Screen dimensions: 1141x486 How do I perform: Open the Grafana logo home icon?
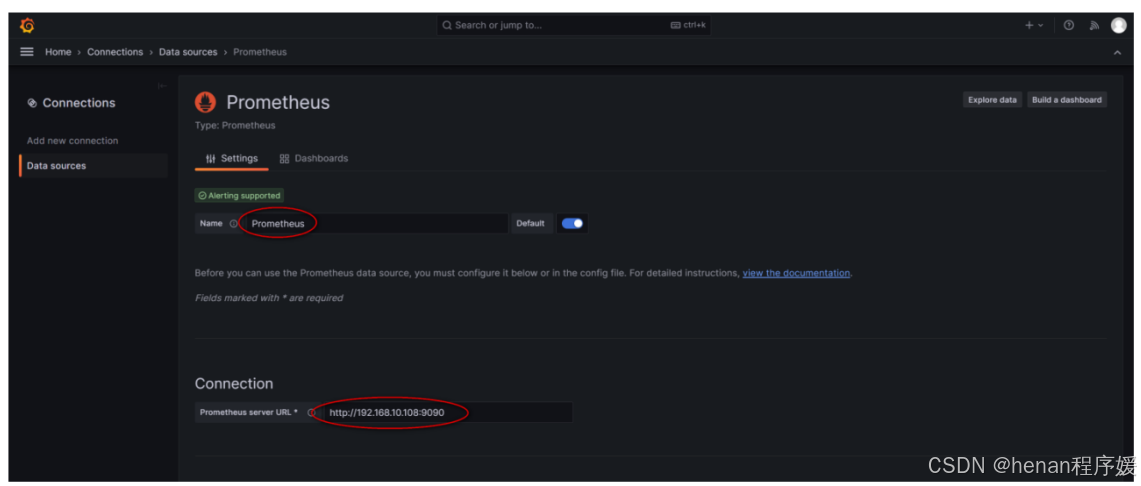coord(27,25)
